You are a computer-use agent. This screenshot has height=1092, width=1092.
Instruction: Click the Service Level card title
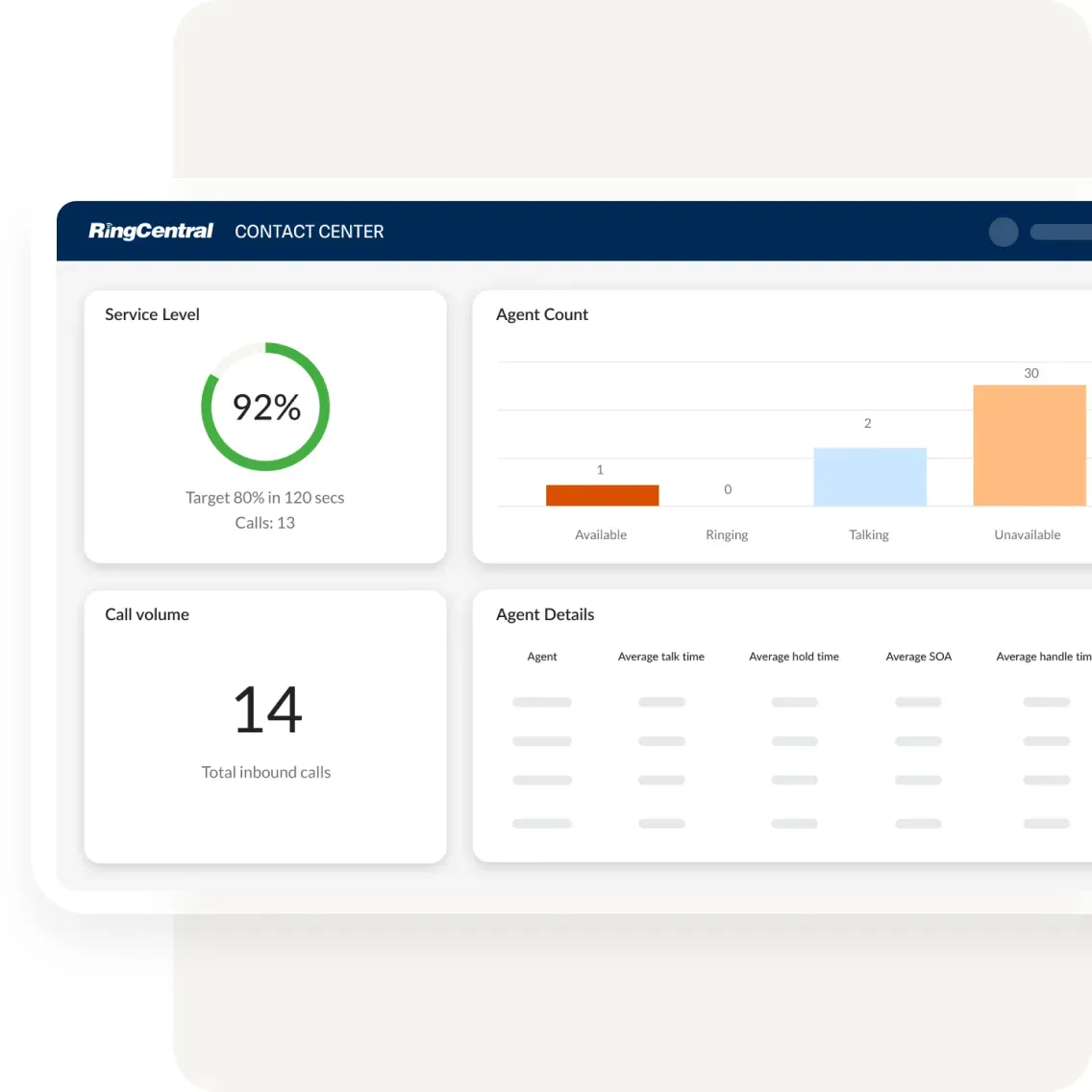click(152, 314)
